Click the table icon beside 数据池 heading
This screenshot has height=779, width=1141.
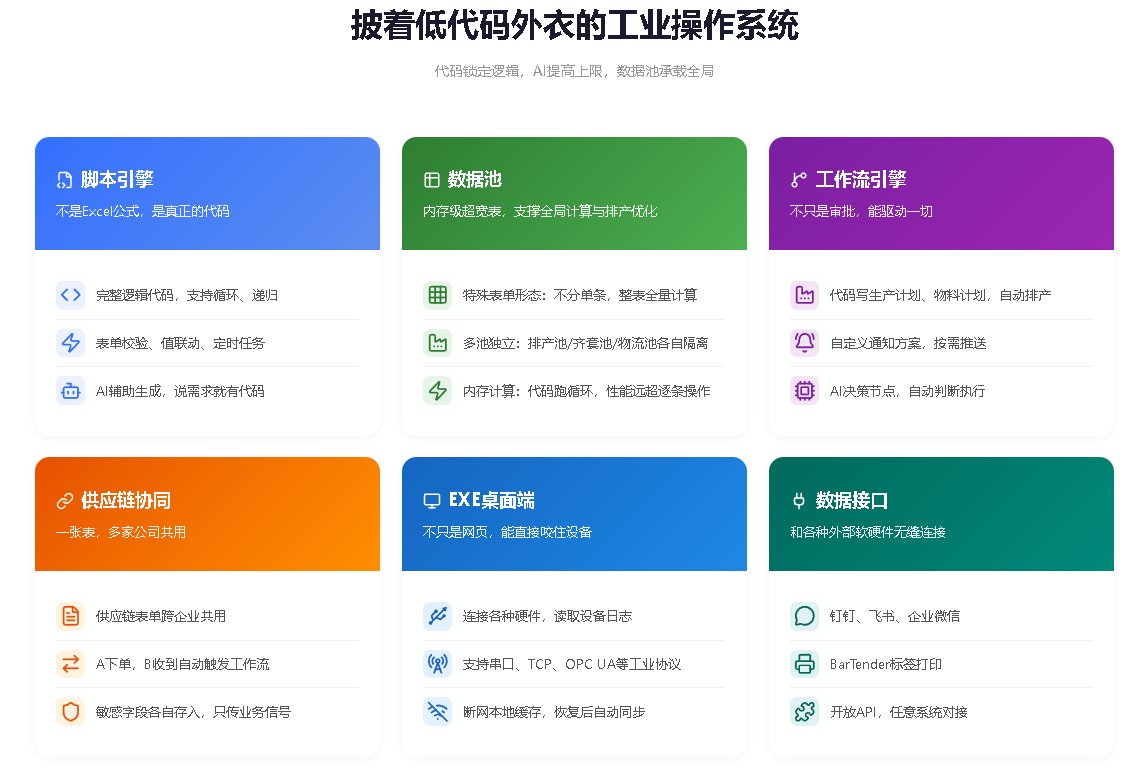tap(432, 180)
